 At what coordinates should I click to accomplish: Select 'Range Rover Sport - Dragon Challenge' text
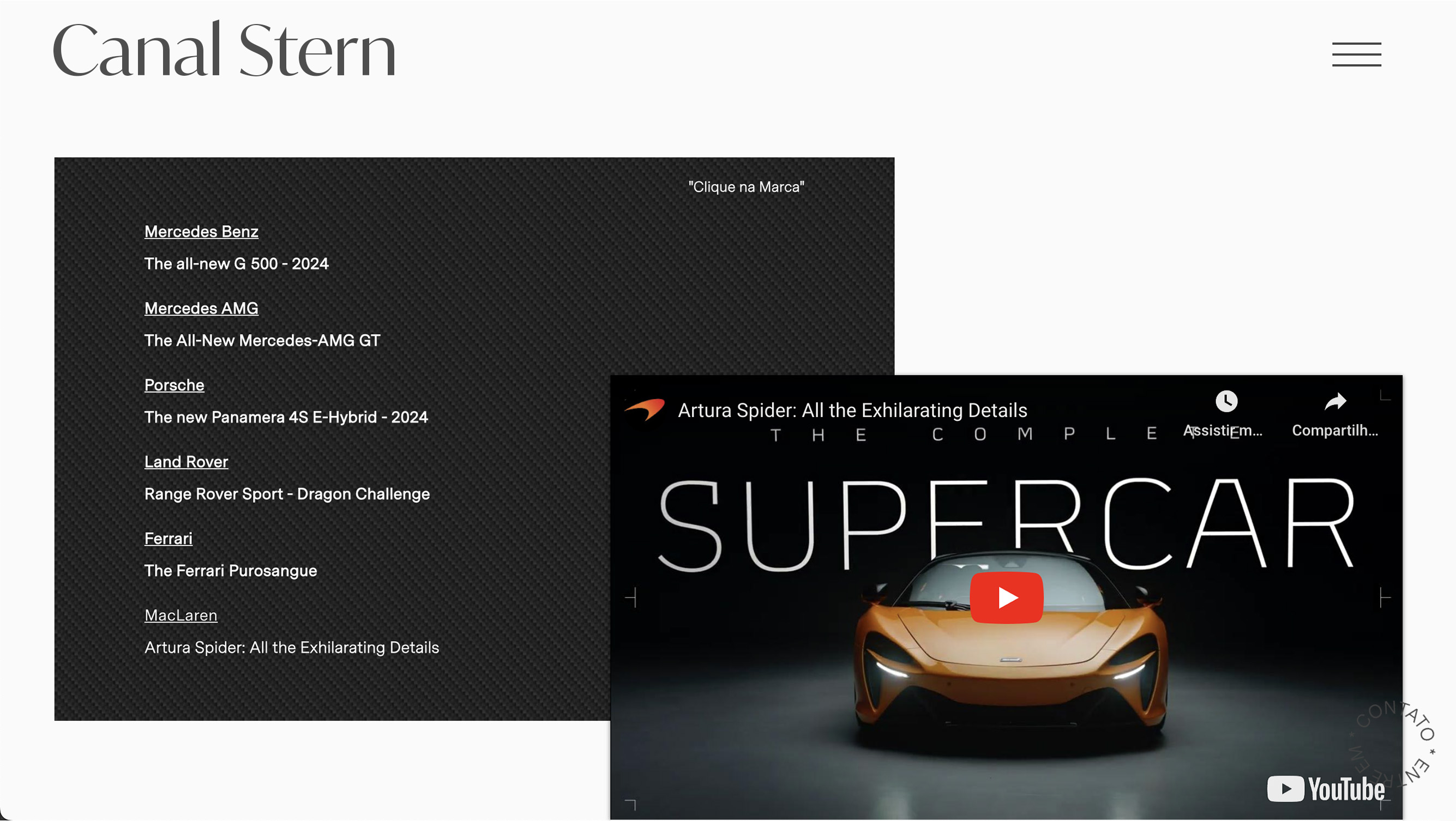coord(287,494)
